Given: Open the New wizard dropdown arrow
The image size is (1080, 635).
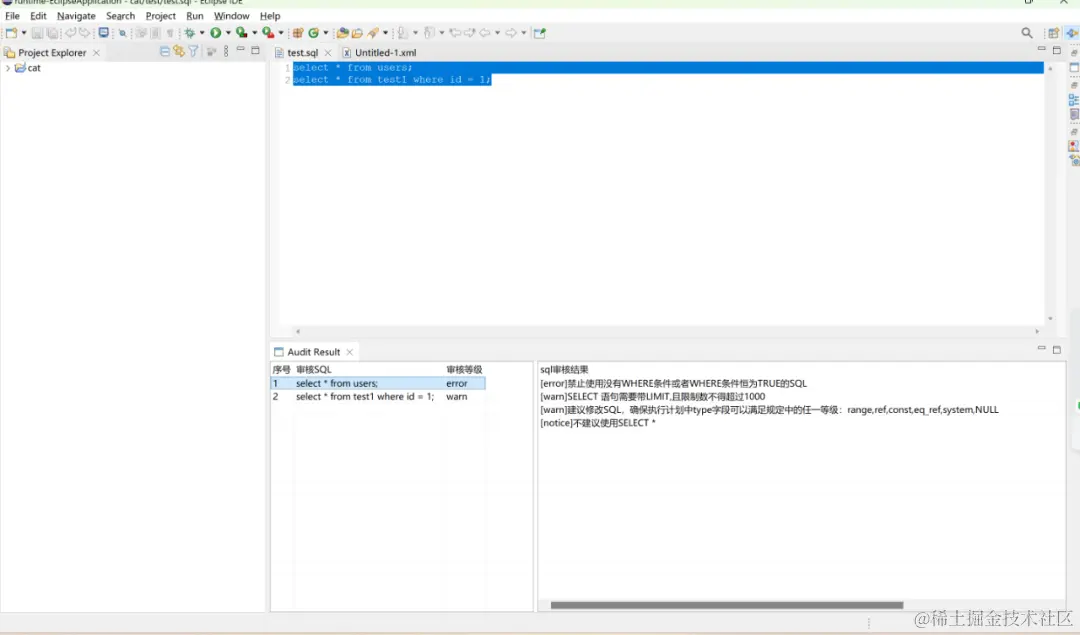Looking at the screenshot, I should [23, 32].
